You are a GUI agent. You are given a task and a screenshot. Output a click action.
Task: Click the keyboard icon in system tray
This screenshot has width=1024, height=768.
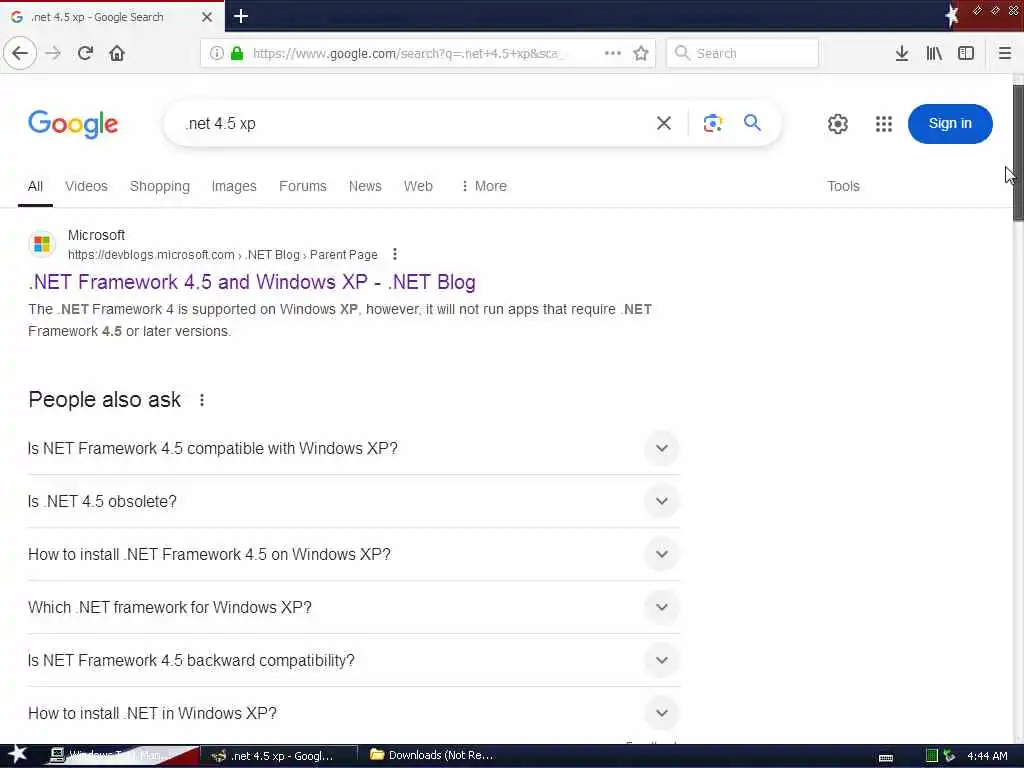tap(886, 757)
